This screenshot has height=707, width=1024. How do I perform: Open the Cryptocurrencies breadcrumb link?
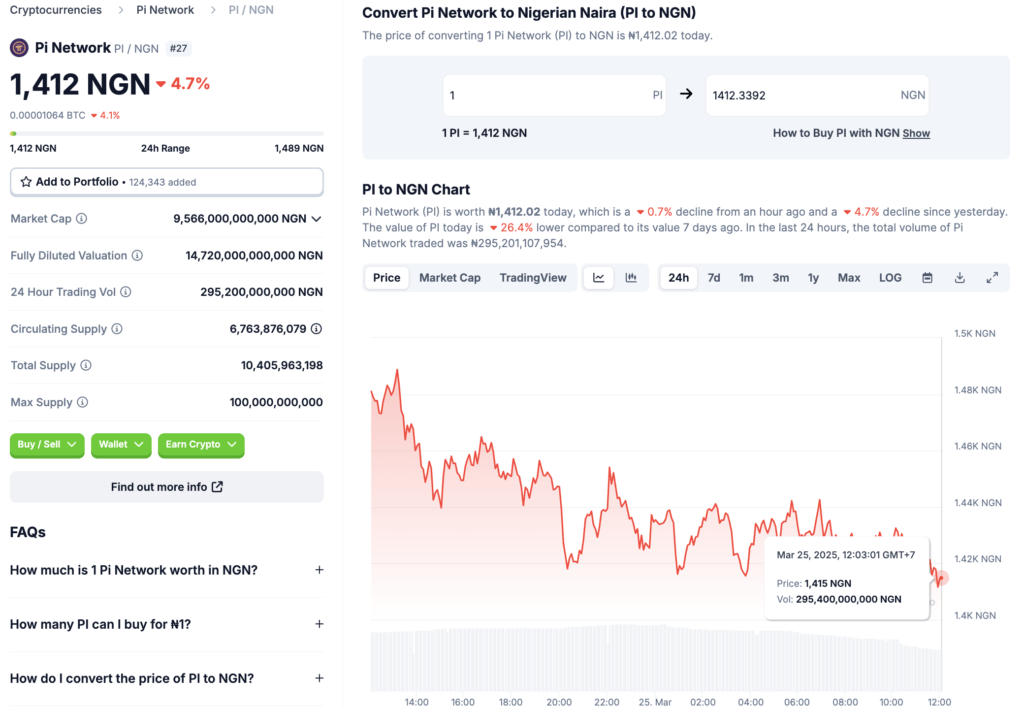56,10
